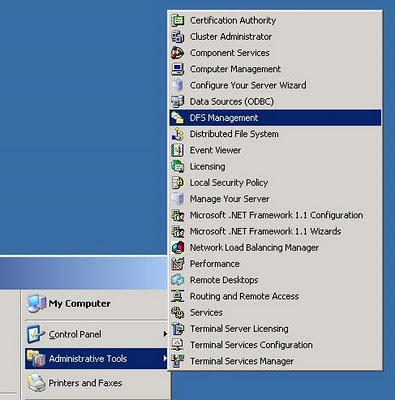Image resolution: width=395 pixels, height=400 pixels.
Task: Select Administrative Tools in Start menu
Action: click(96, 359)
